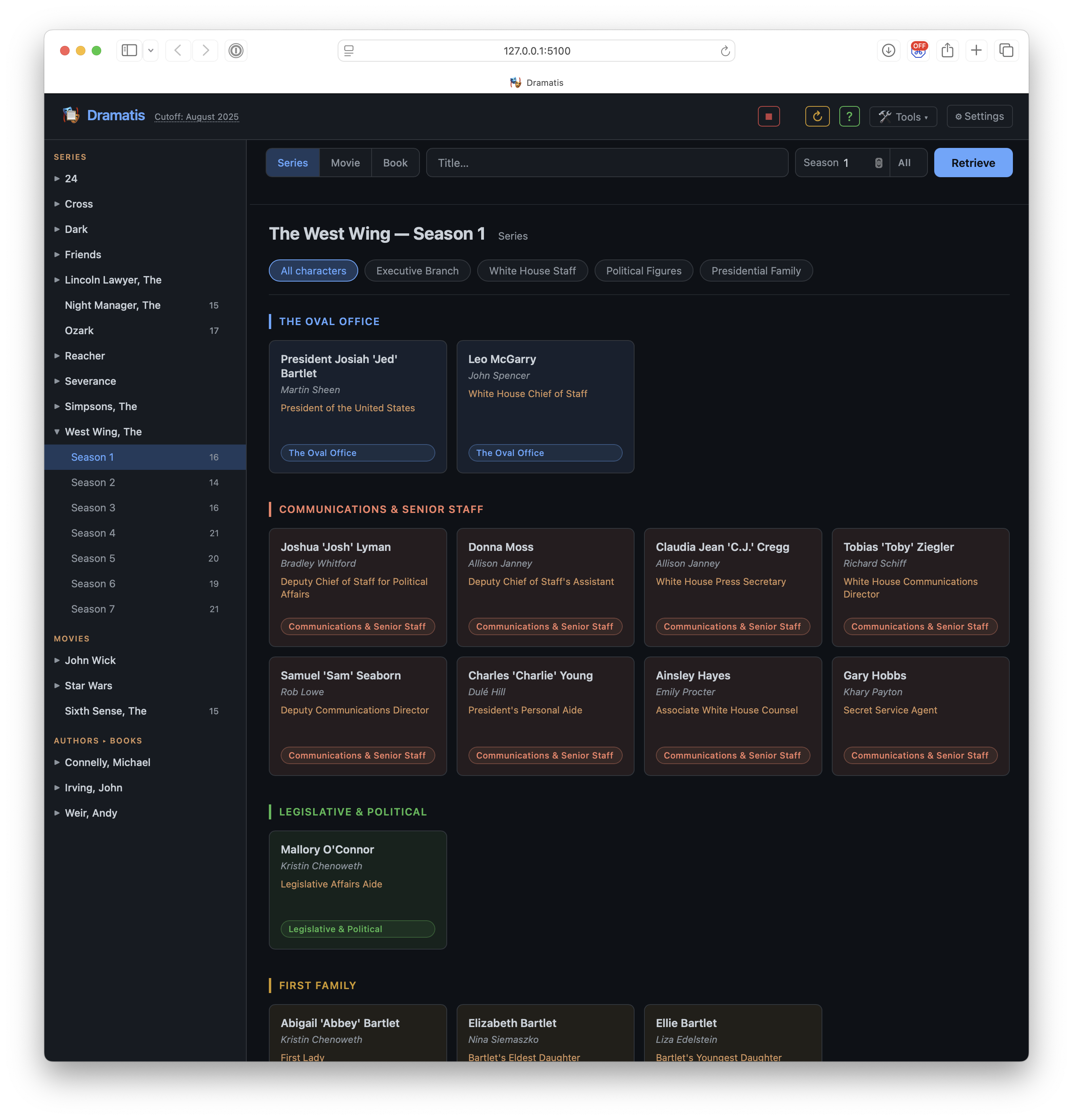Open the Donna Moss character card

click(545, 587)
